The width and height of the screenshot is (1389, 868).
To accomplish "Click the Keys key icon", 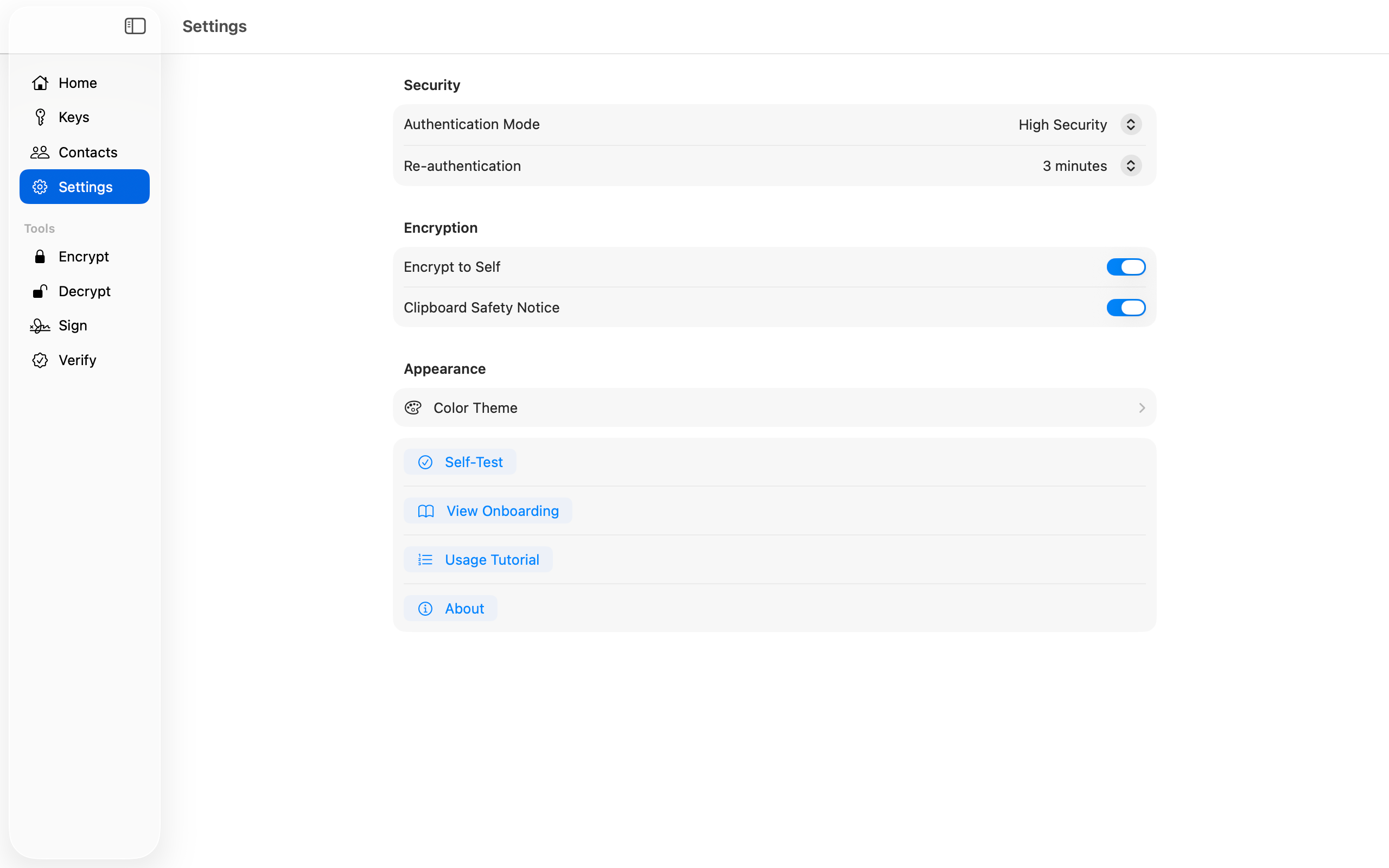I will click(40, 117).
